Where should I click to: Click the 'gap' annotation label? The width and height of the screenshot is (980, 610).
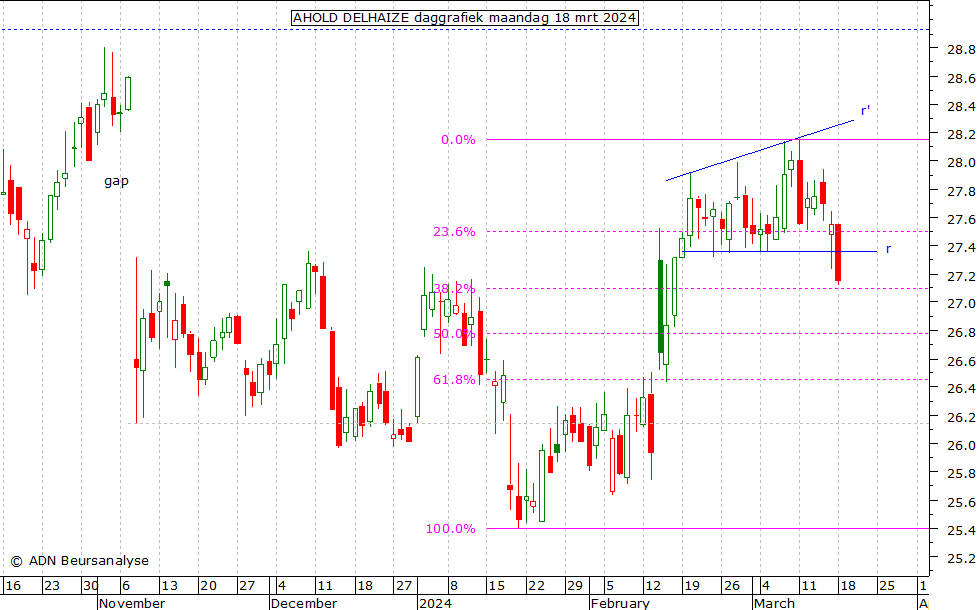coord(116,181)
